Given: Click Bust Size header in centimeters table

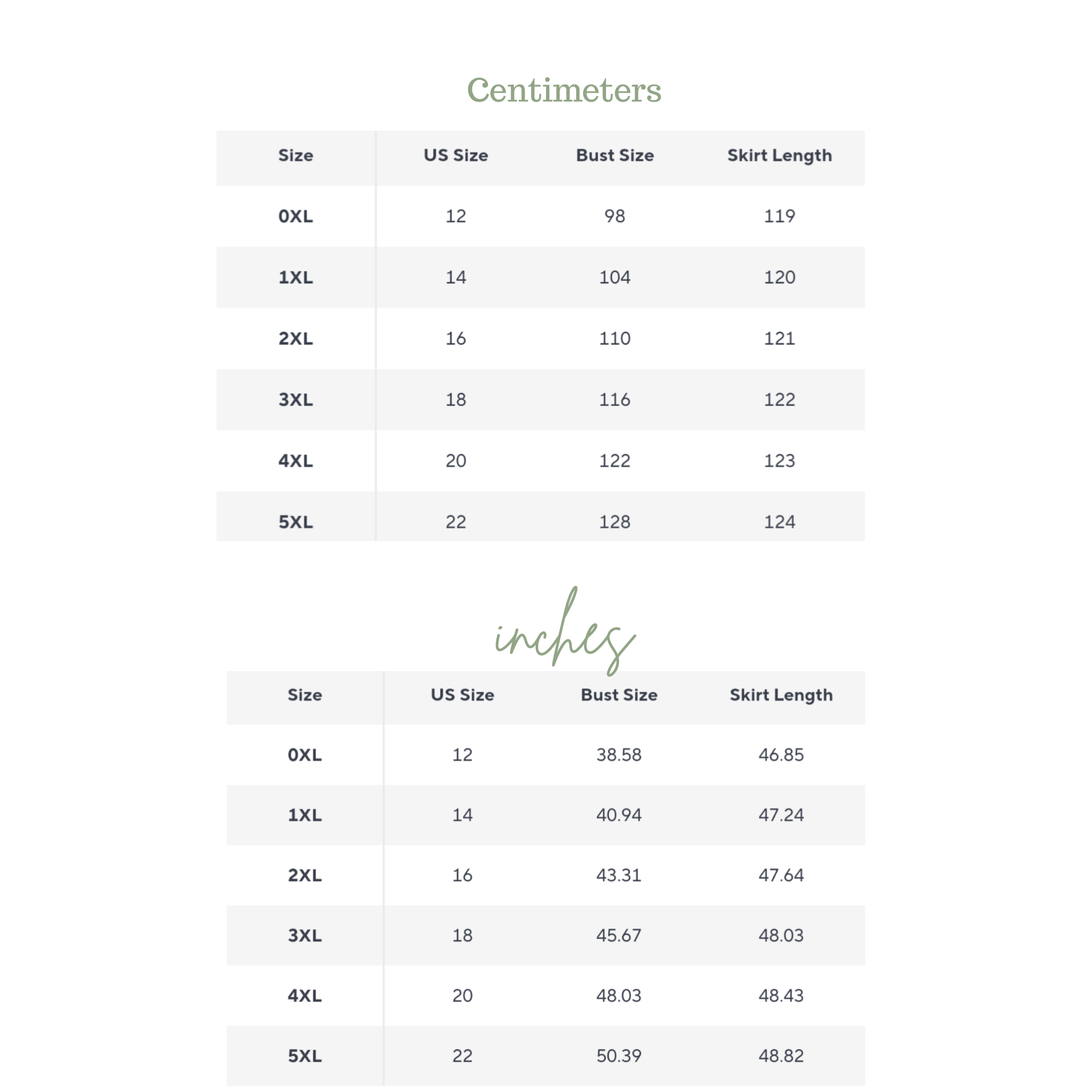Looking at the screenshot, I should point(614,156).
